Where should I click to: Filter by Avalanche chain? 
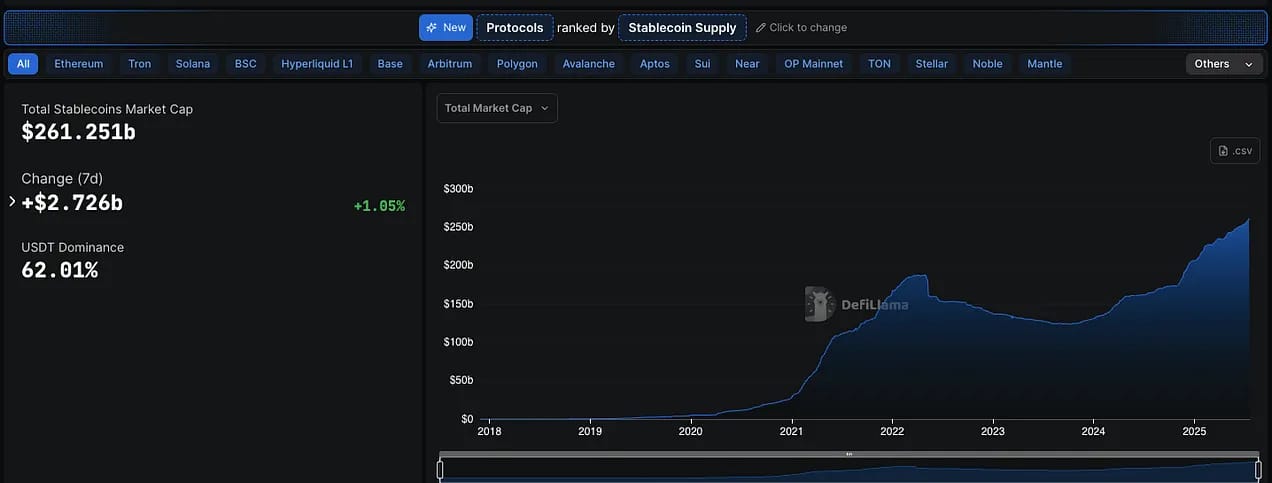coord(589,64)
